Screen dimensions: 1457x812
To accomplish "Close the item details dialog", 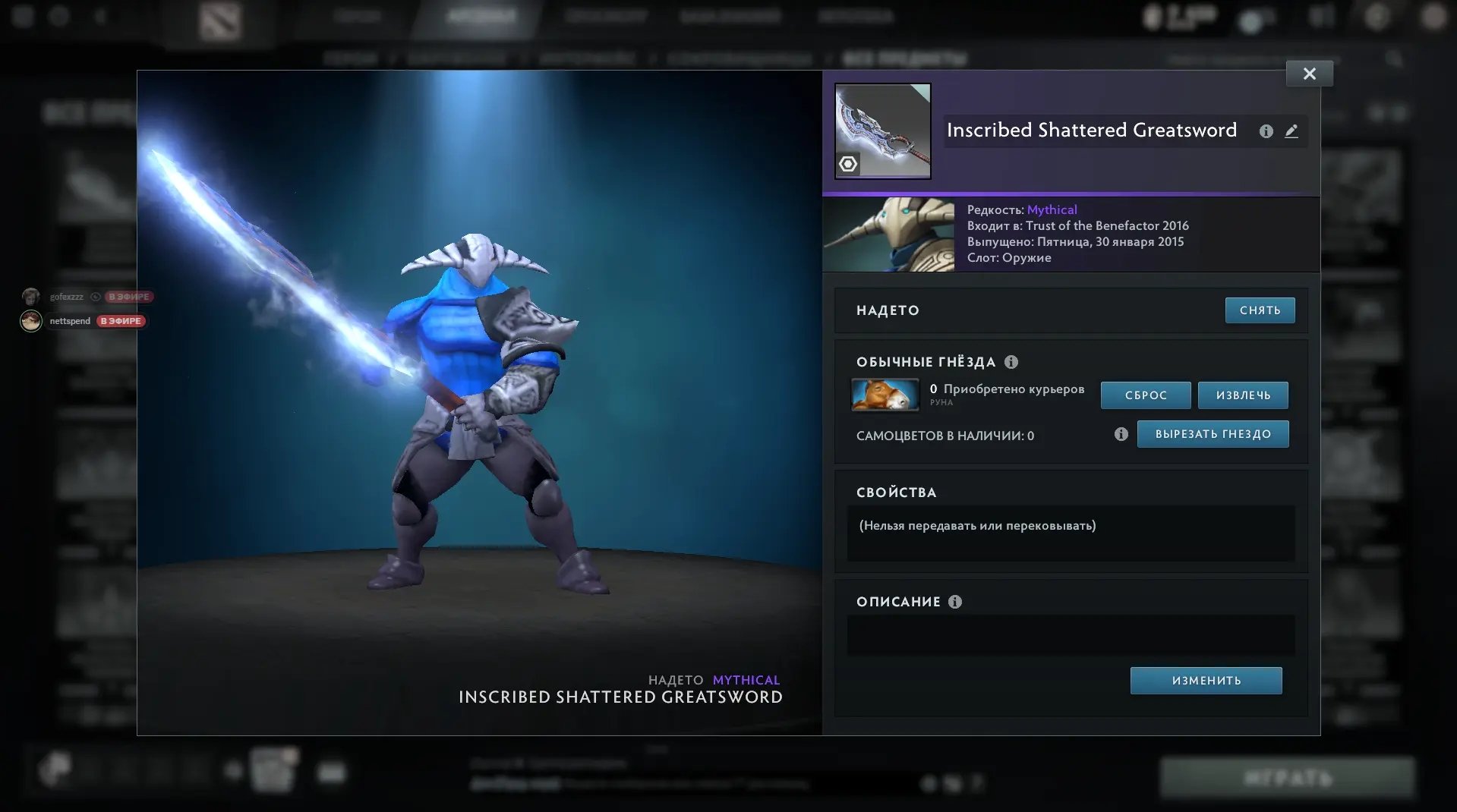I will point(1309,74).
